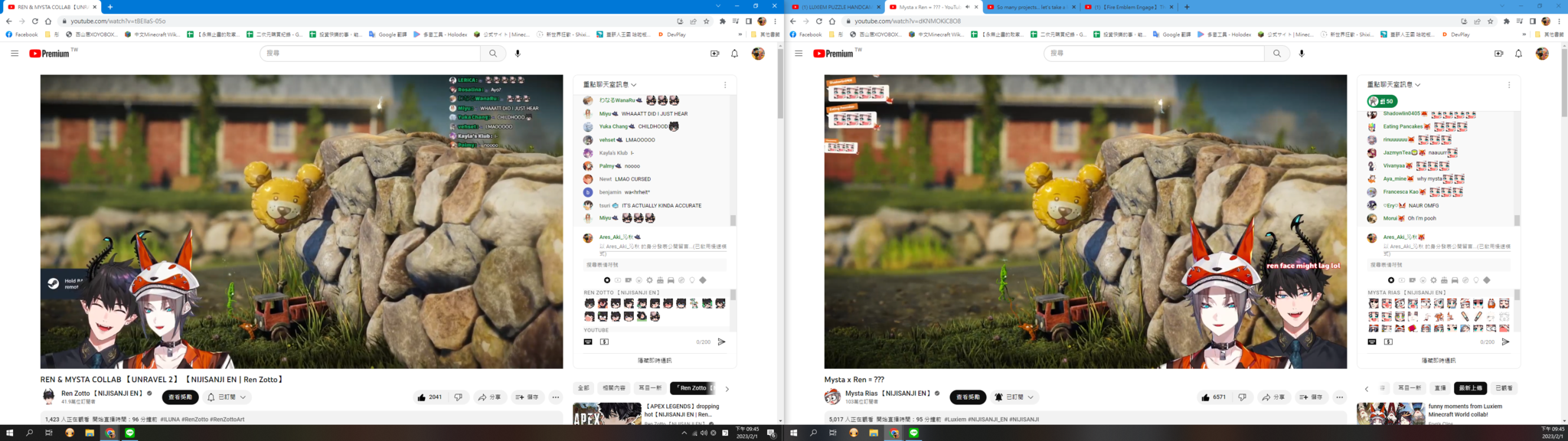Reload the page in the left browser window

coord(34,21)
